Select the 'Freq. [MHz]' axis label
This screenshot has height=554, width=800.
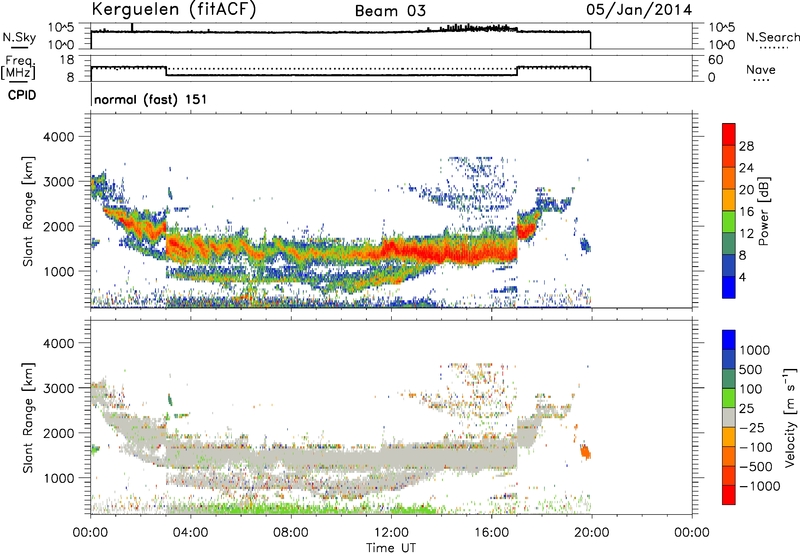click(19, 68)
